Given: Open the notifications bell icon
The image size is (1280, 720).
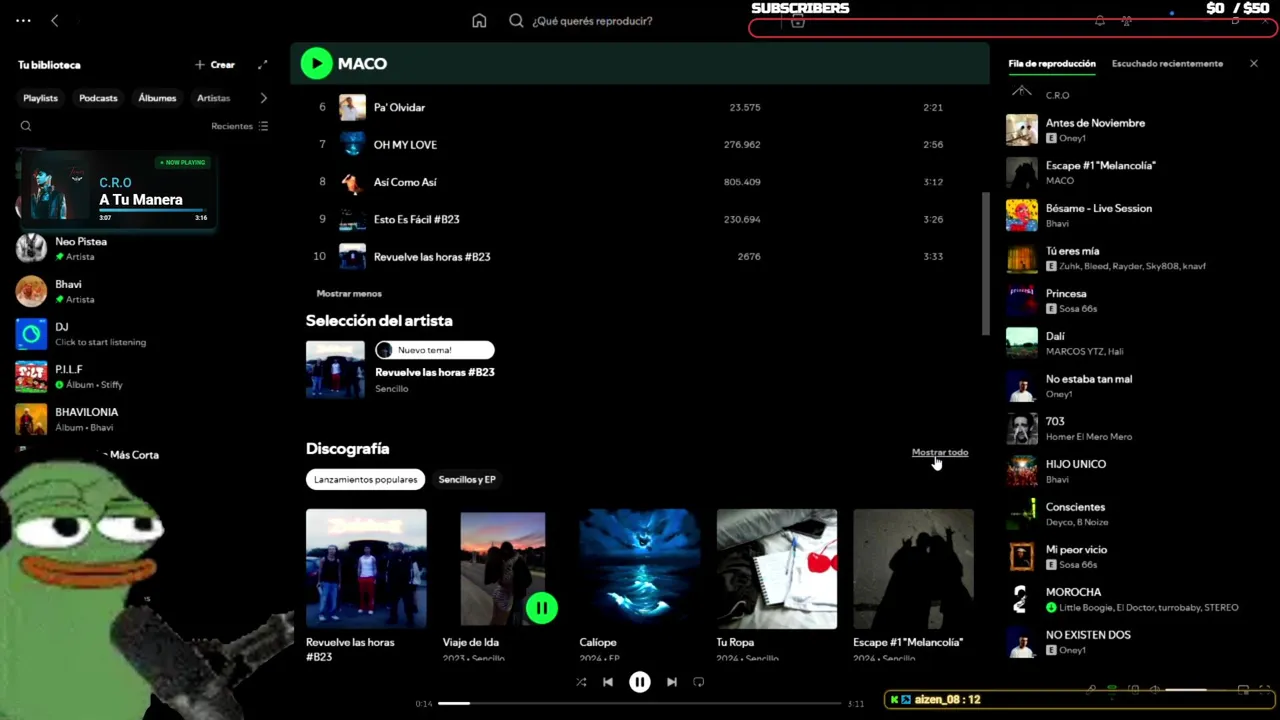Looking at the screenshot, I should pyautogui.click(x=1099, y=21).
